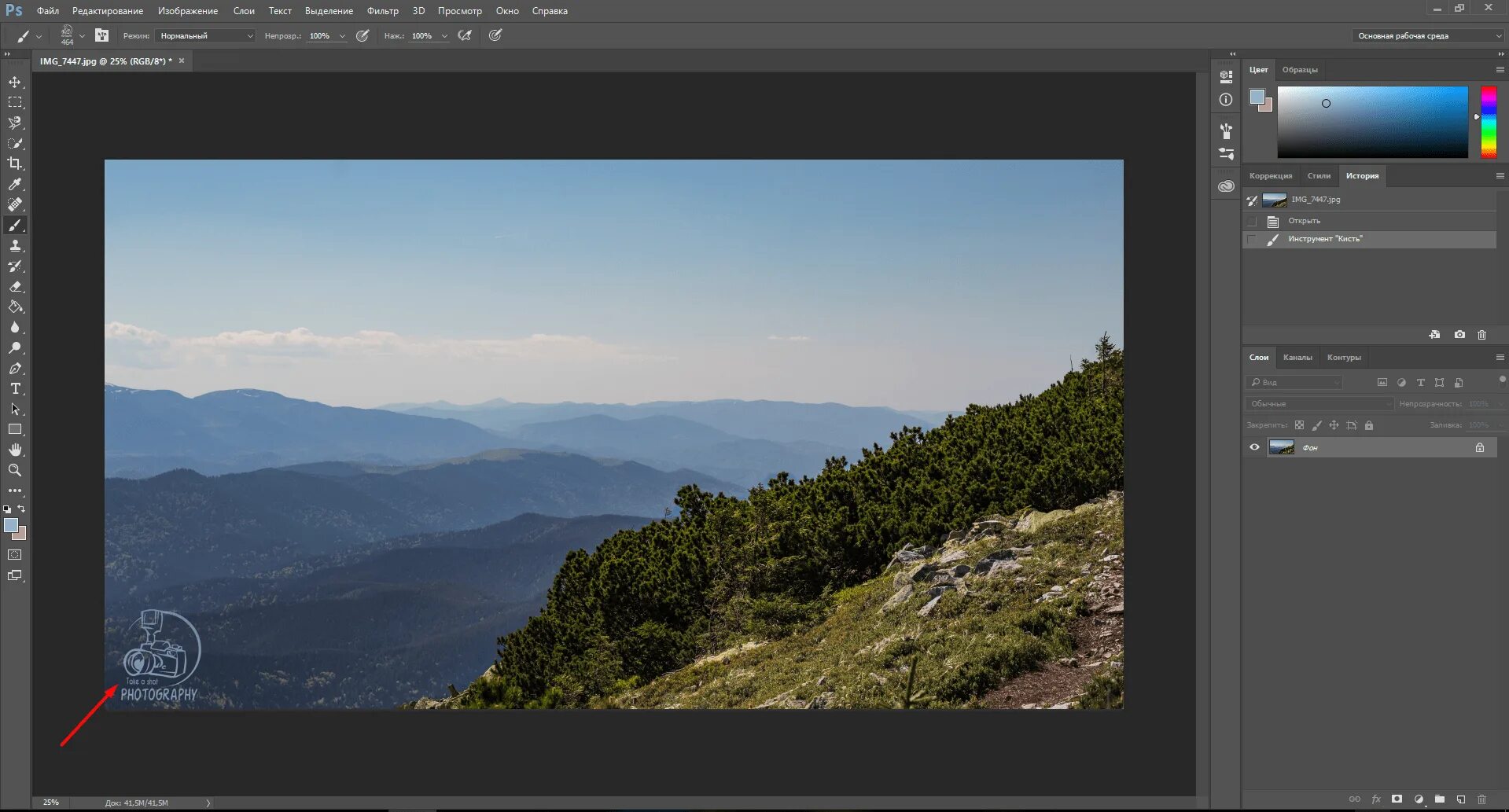Open the Контуры tab
The width and height of the screenshot is (1509, 812).
point(1344,357)
